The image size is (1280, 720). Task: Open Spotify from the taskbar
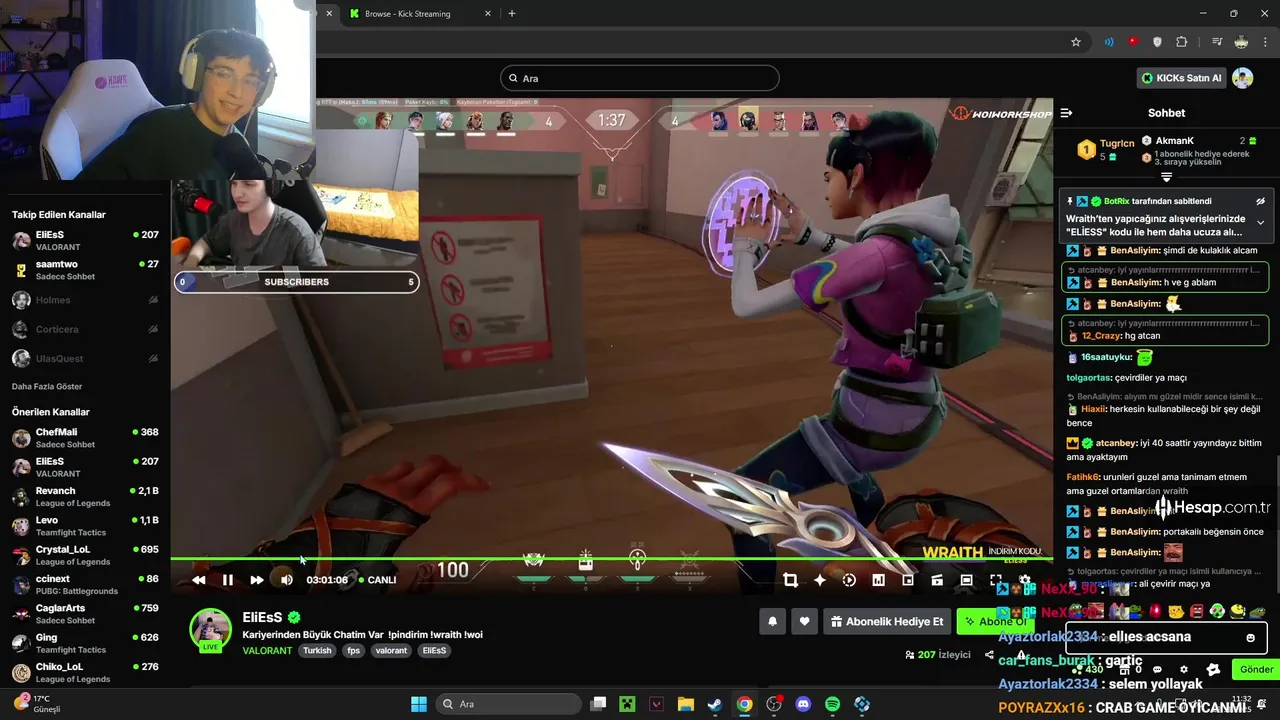(x=832, y=704)
